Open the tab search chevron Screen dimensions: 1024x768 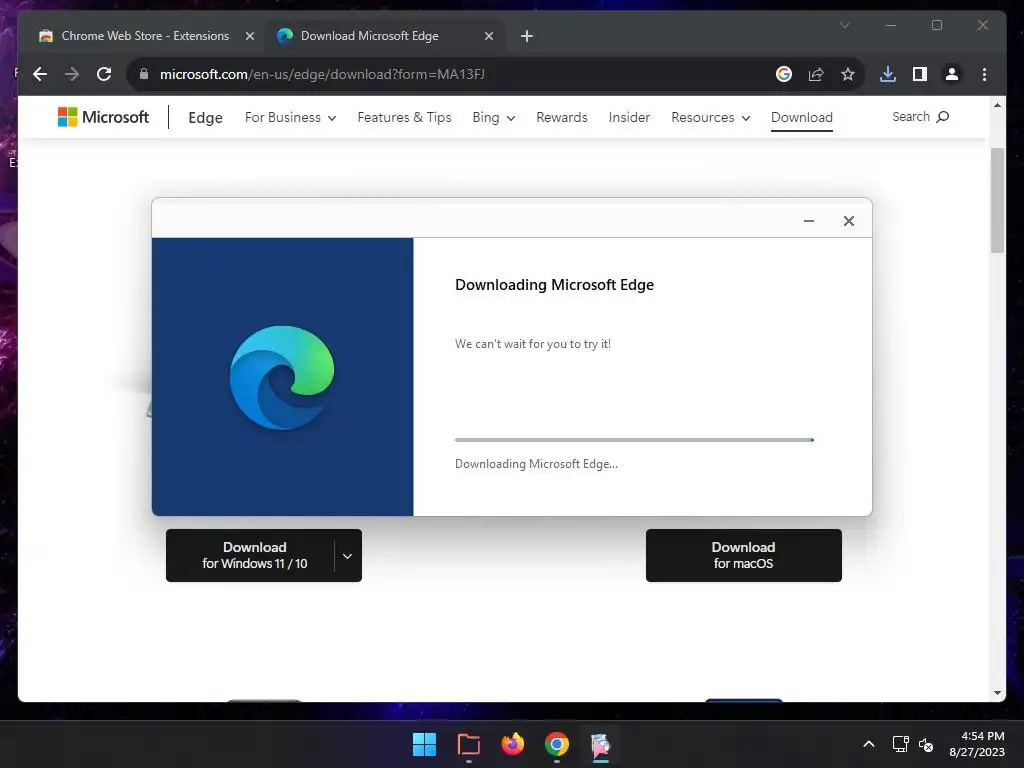click(844, 25)
